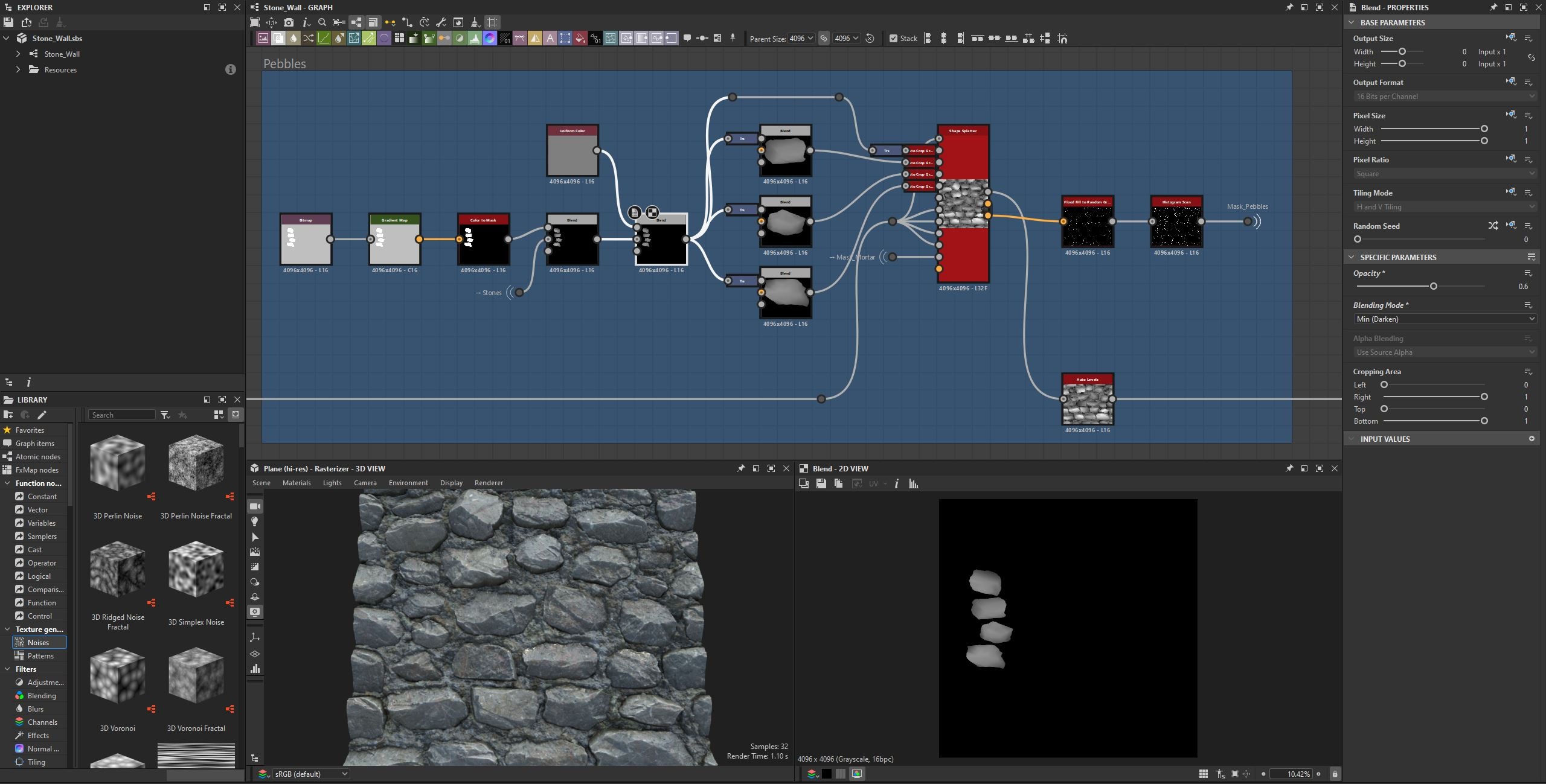Image resolution: width=1546 pixels, height=784 pixels.
Task: Add a graph comment with the speech bubble icon
Action: [x=687, y=38]
